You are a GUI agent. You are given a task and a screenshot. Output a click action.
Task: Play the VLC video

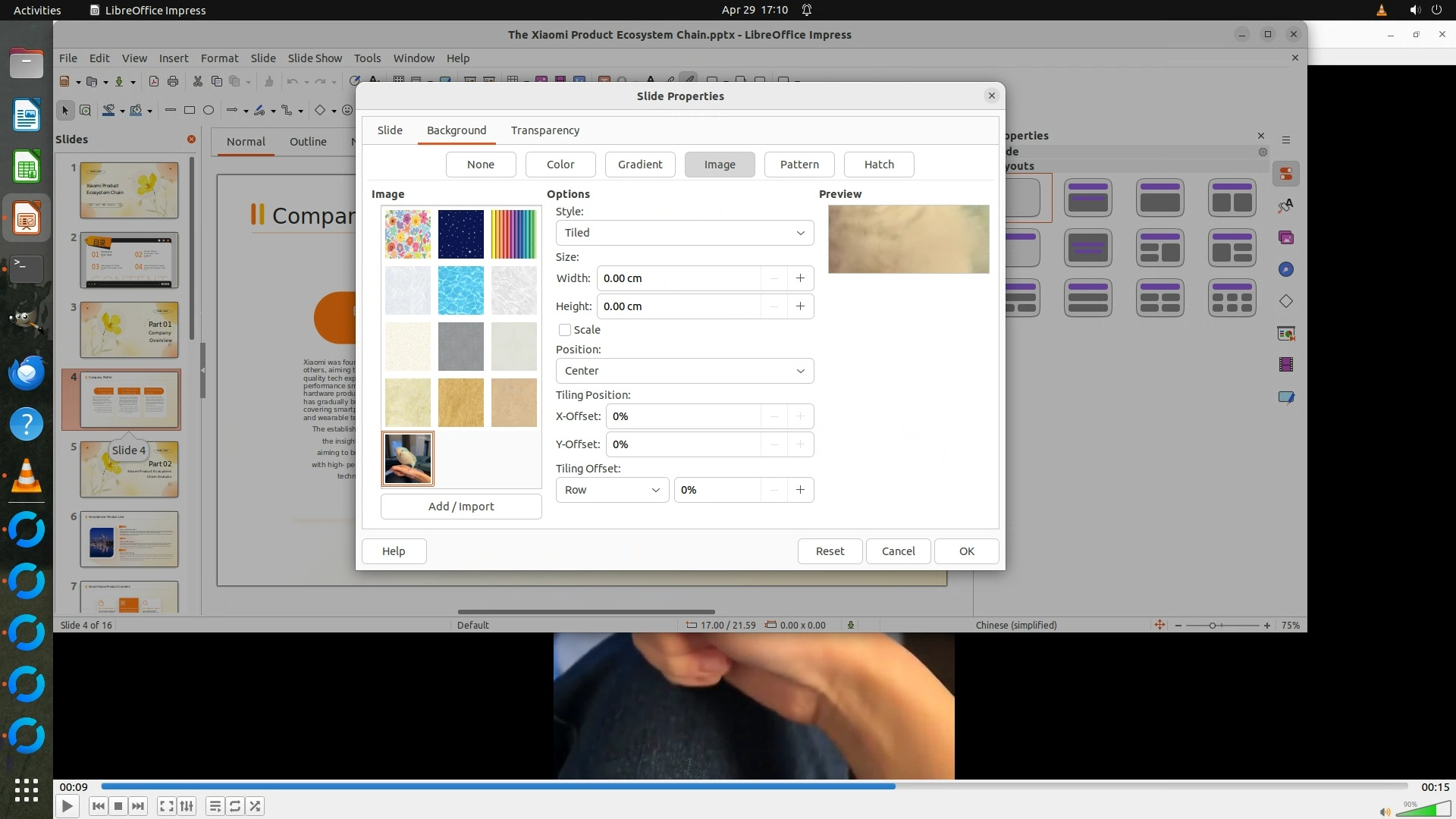coord(67,806)
